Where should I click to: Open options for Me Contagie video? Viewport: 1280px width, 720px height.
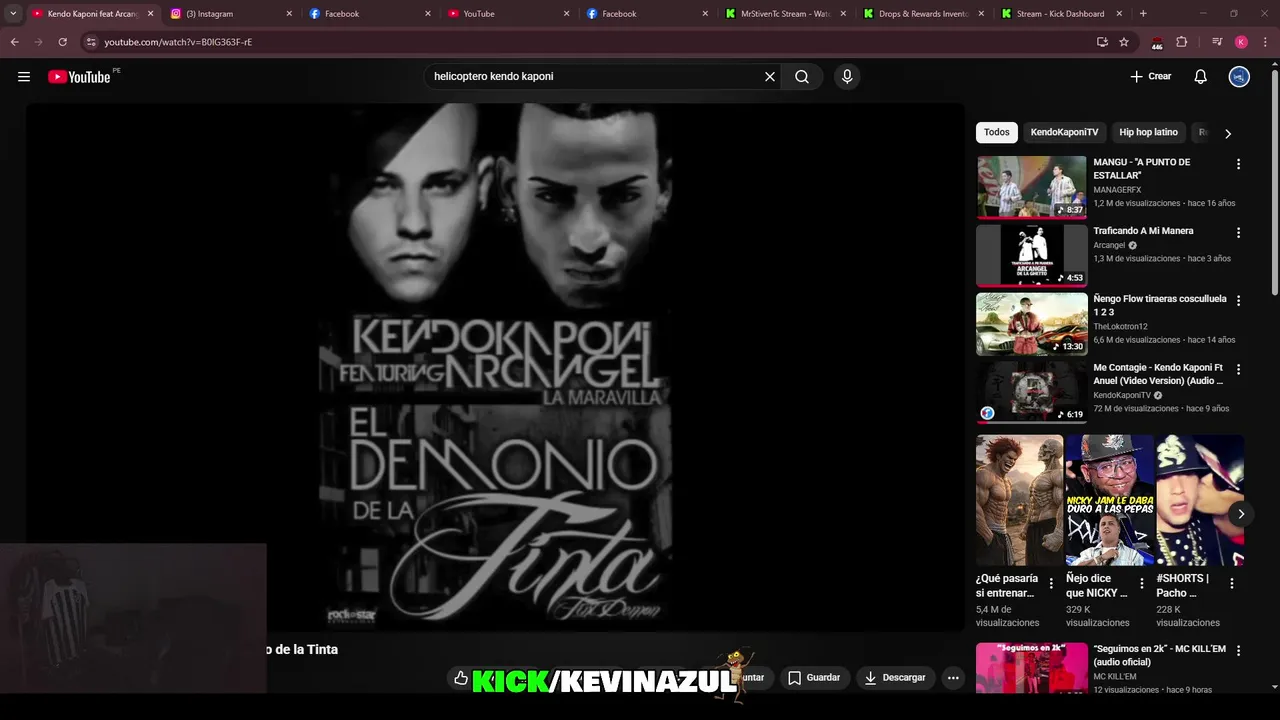coord(1238,370)
